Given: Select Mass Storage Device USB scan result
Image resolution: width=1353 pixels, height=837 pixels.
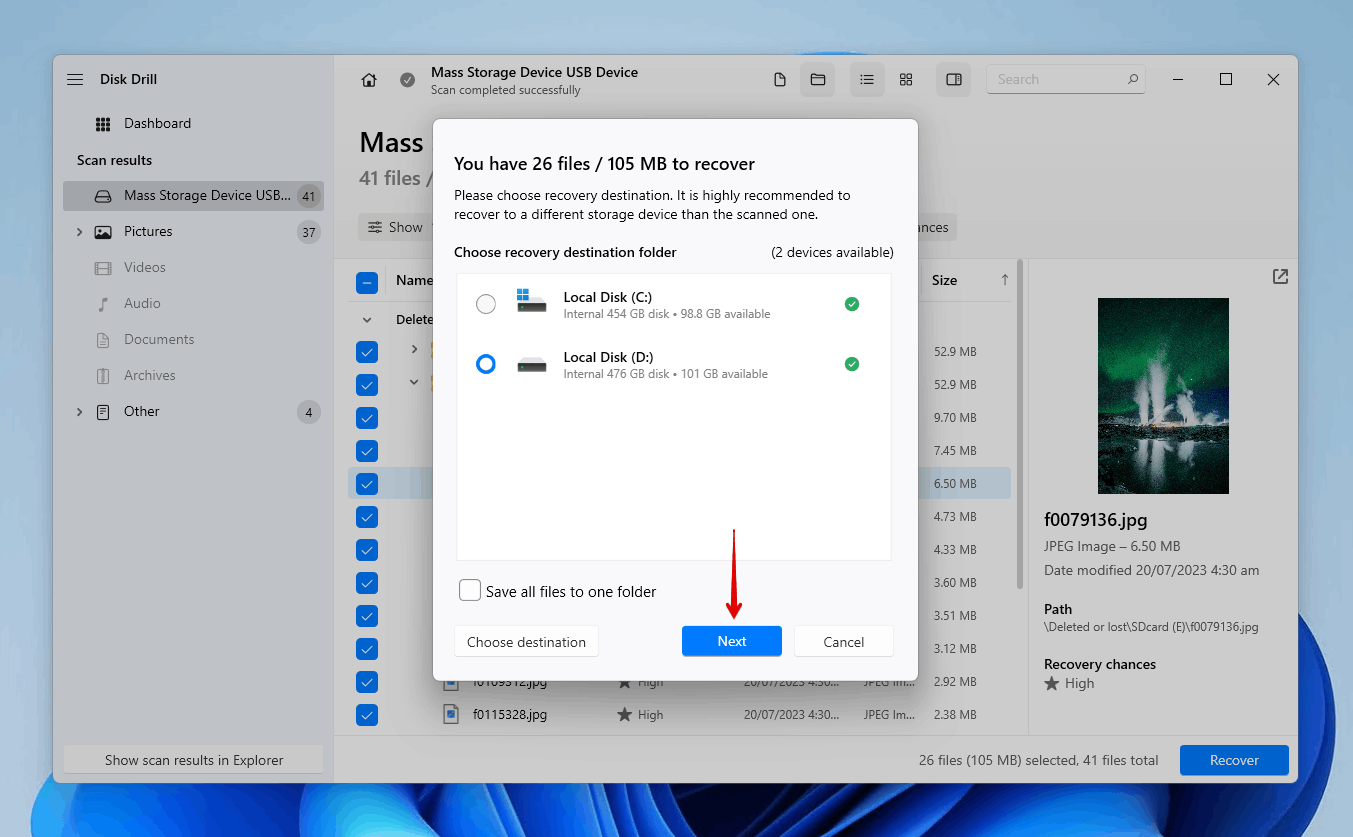Looking at the screenshot, I should (193, 196).
